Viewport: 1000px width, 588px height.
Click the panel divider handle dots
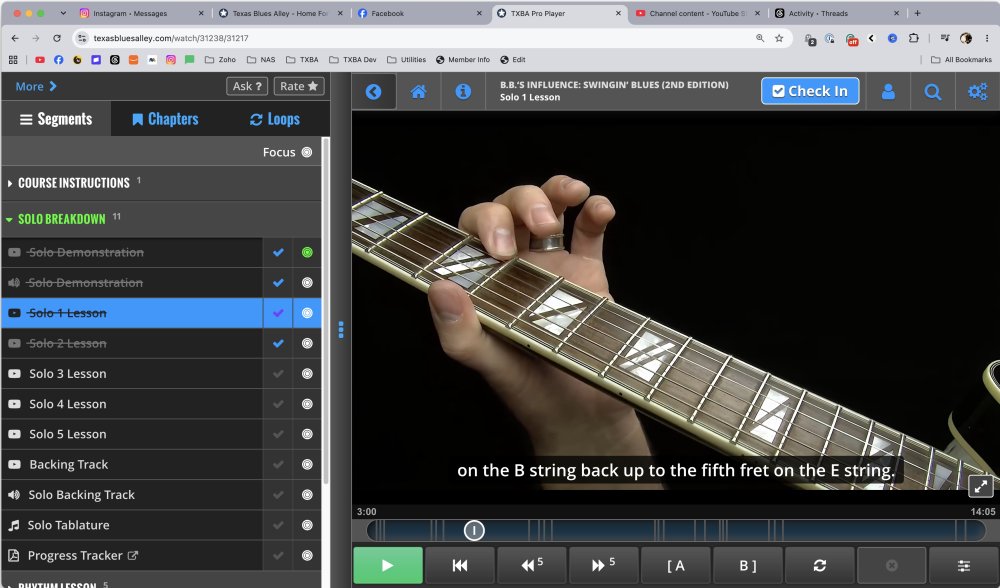[341, 330]
